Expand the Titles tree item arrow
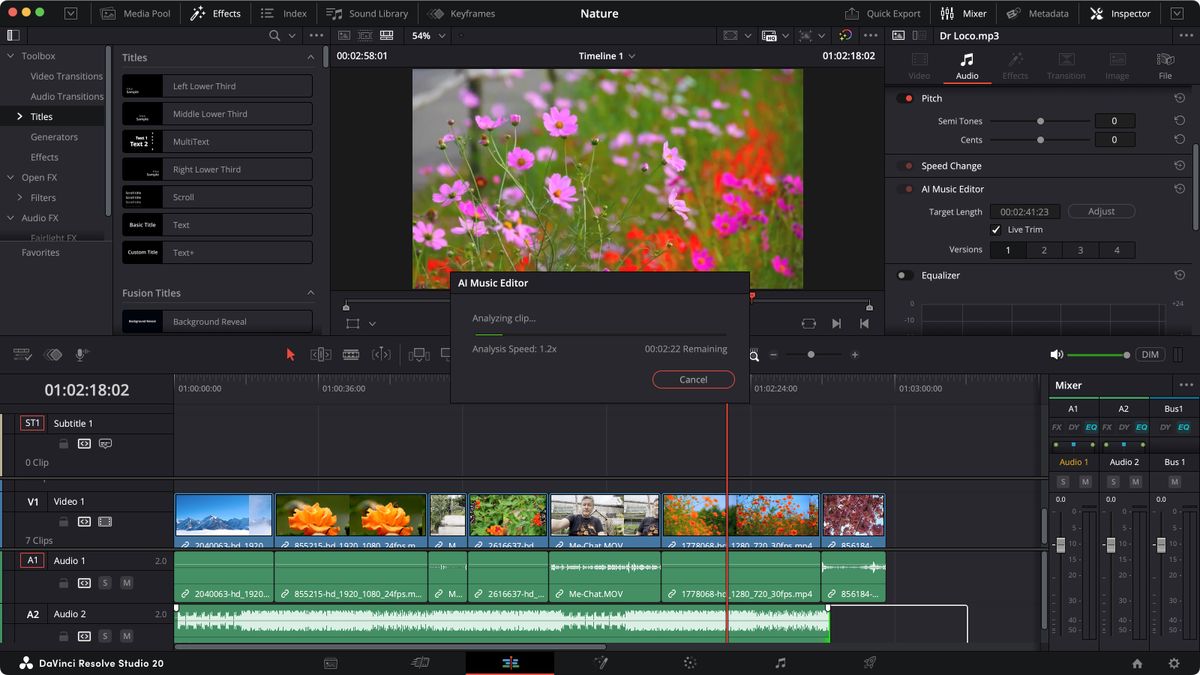Image resolution: width=1200 pixels, height=675 pixels. pos(19,117)
